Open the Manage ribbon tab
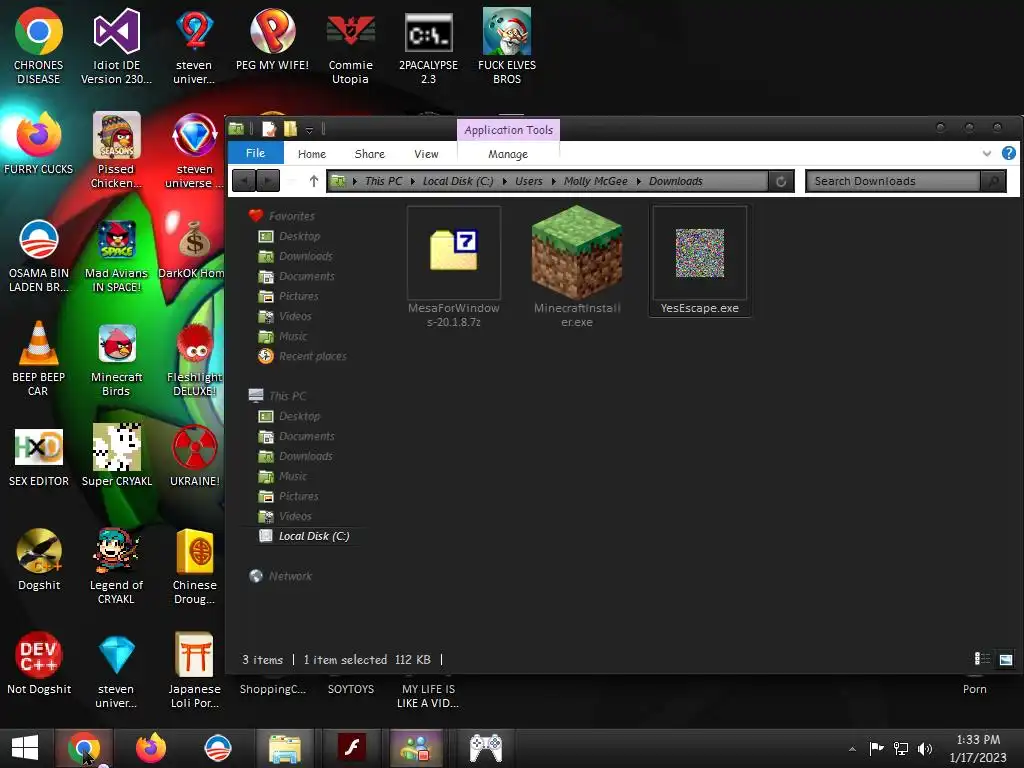 pos(508,154)
